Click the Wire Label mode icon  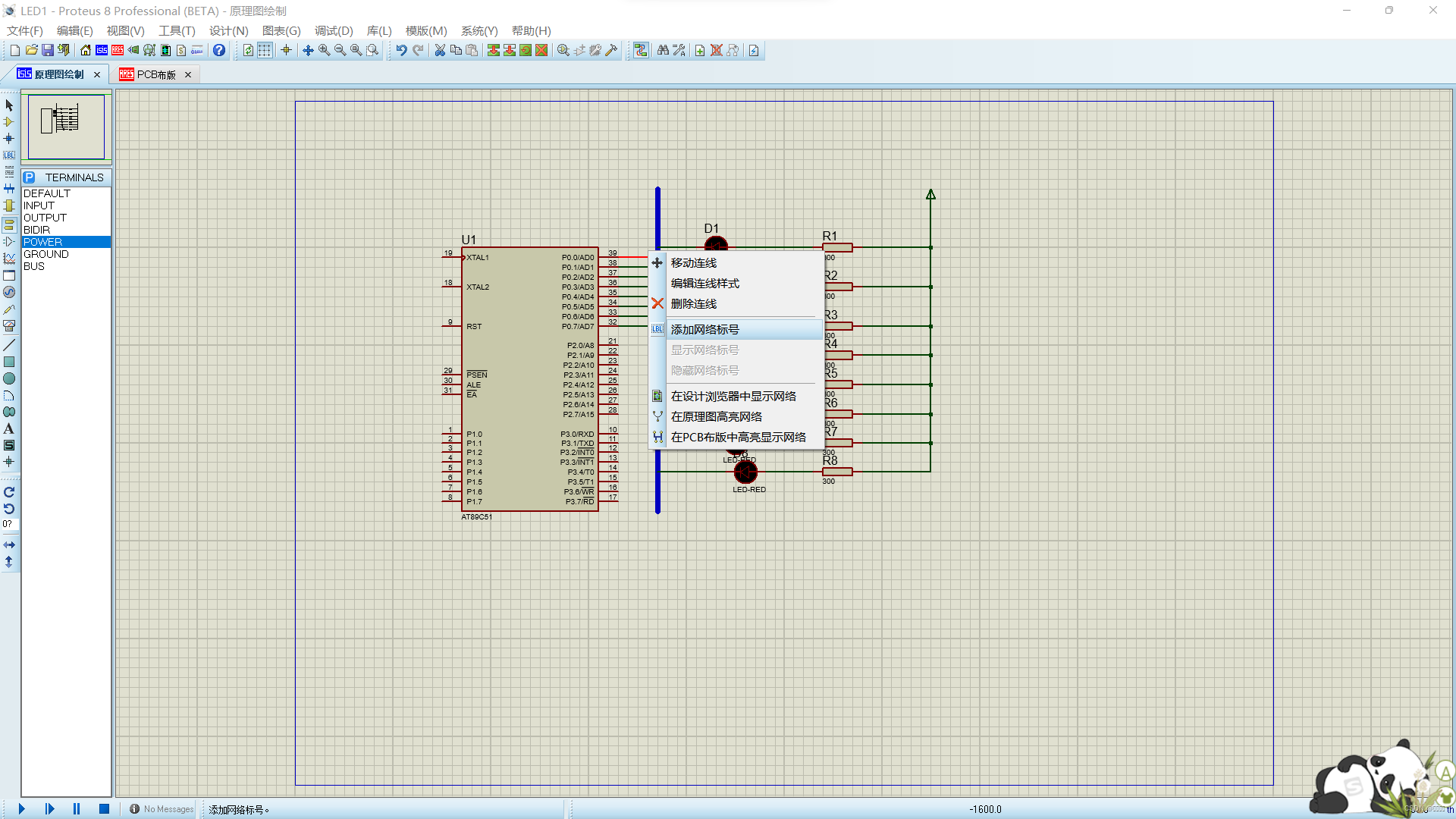point(9,155)
